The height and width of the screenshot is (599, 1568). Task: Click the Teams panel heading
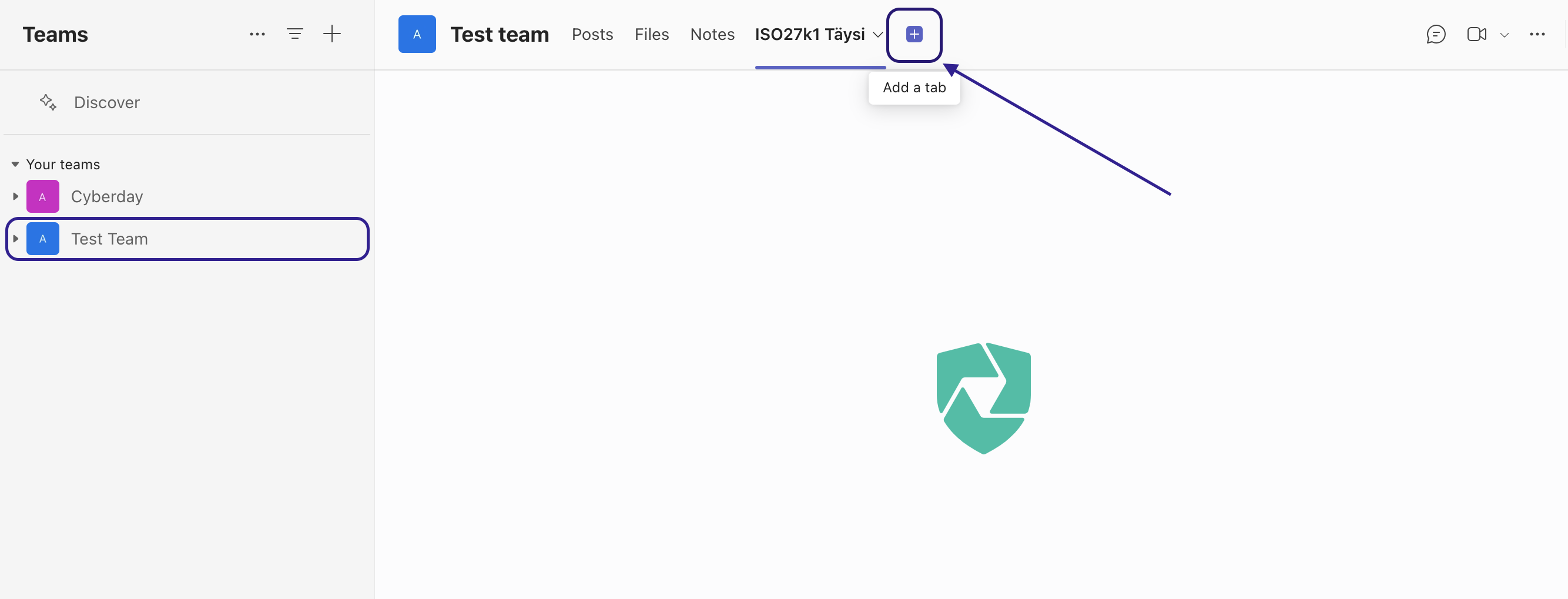tap(55, 35)
